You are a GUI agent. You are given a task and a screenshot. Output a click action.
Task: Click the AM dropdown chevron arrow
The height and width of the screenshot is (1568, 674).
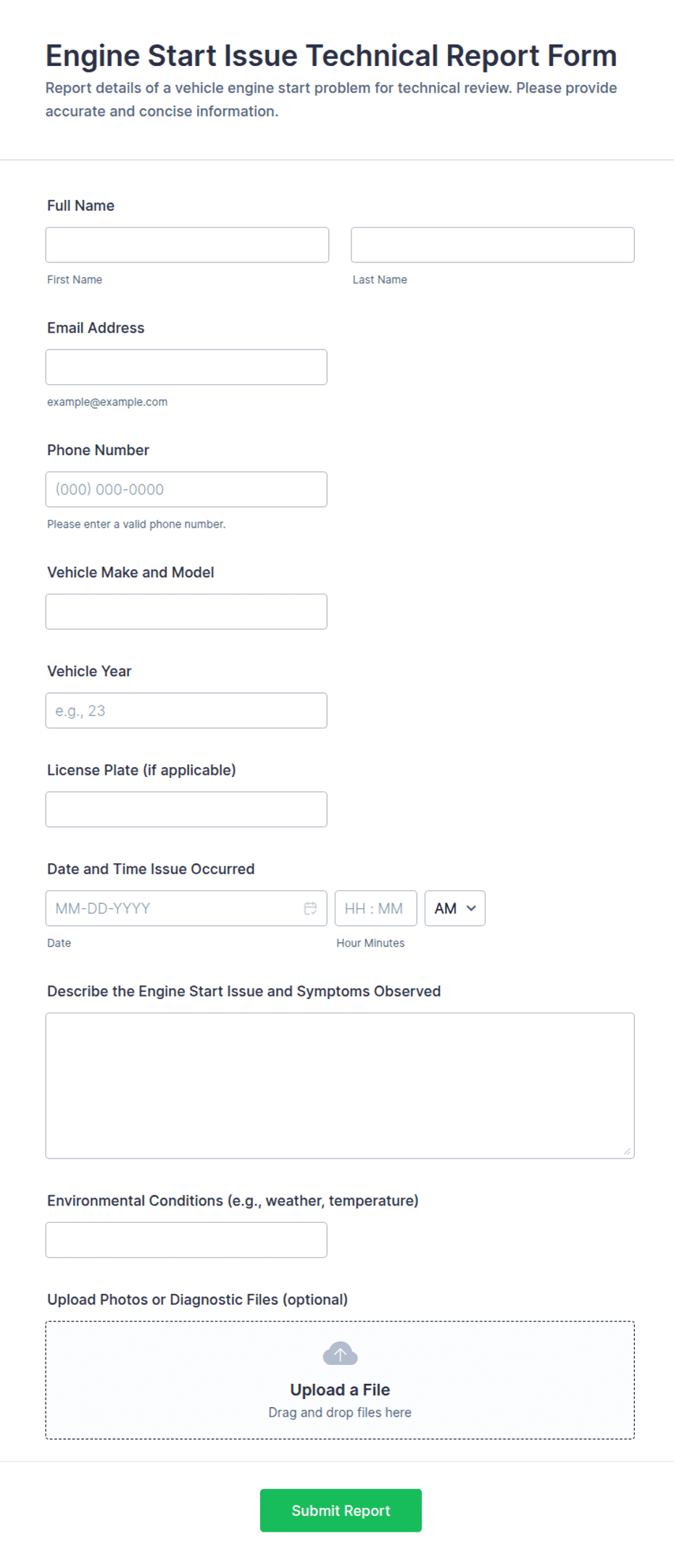coord(471,908)
